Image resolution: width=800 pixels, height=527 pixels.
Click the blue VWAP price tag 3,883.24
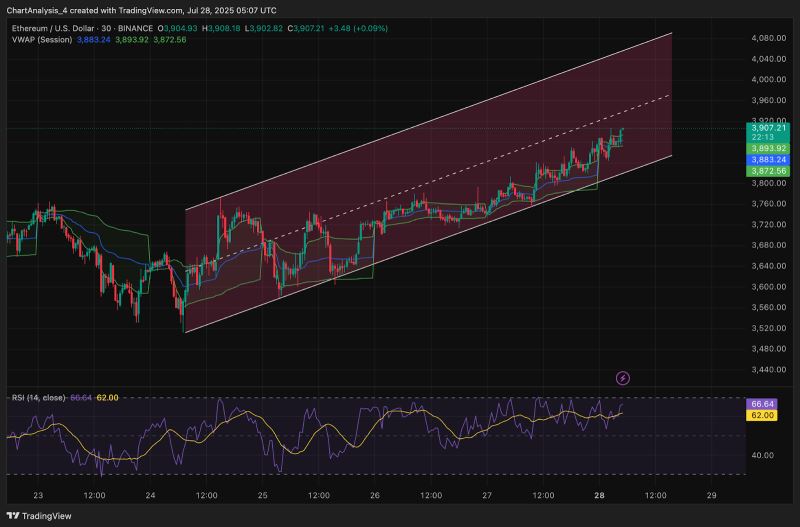pyautogui.click(x=767, y=159)
